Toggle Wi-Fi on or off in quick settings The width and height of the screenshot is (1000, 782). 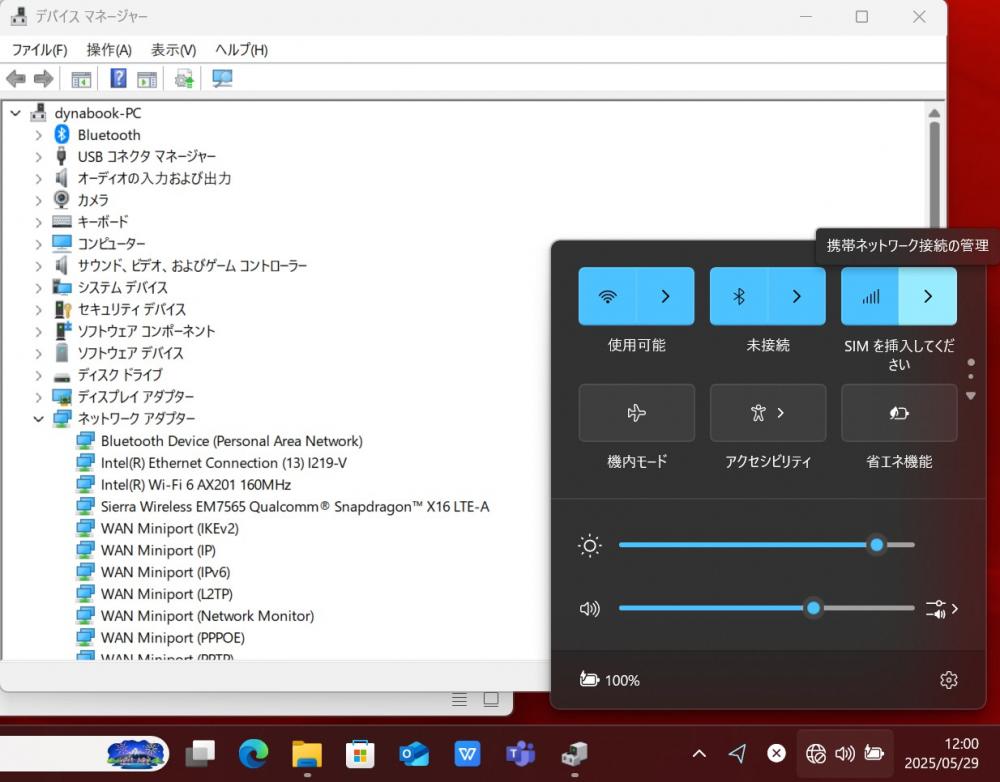[x=607, y=296]
